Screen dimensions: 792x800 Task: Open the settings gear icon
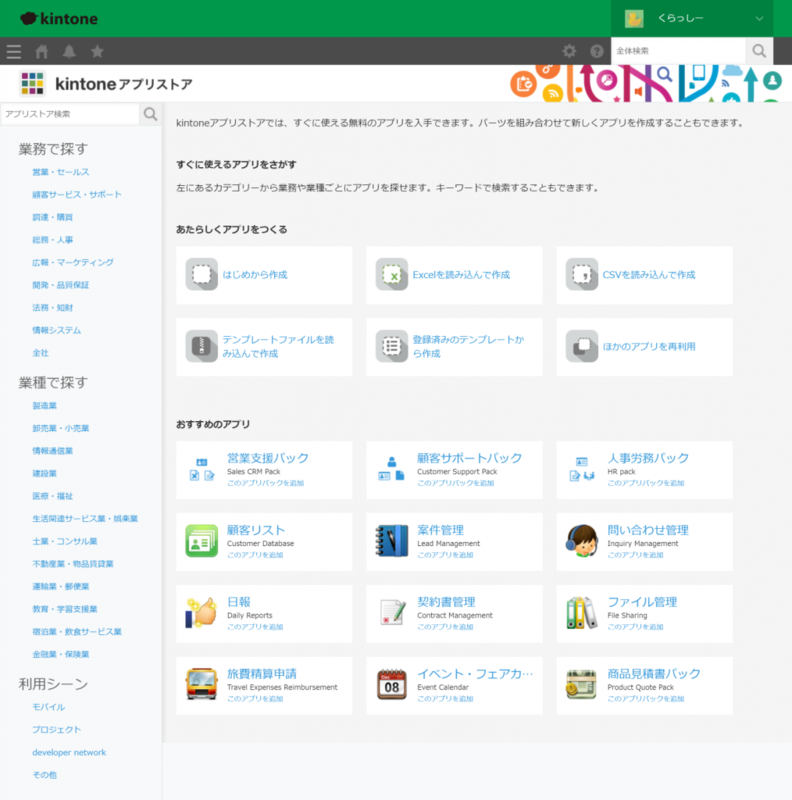coord(570,51)
